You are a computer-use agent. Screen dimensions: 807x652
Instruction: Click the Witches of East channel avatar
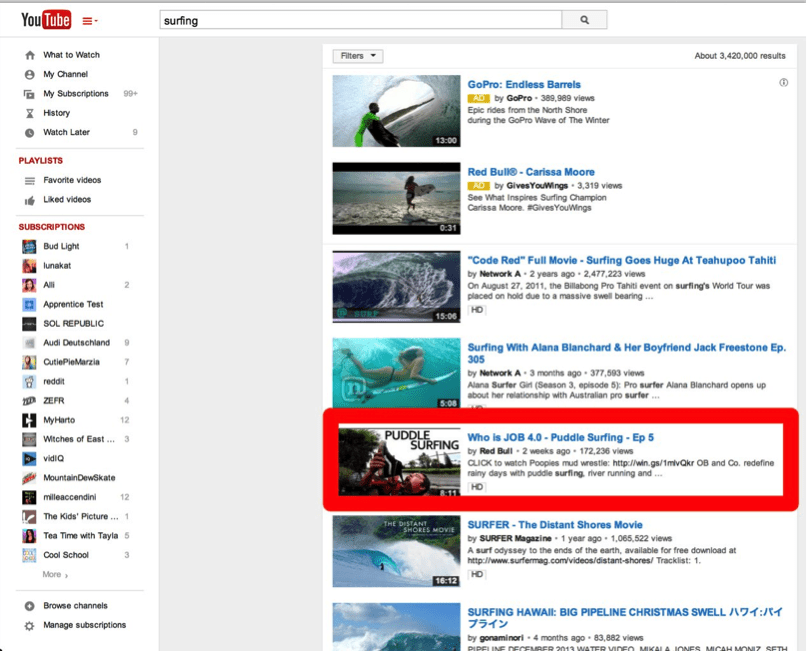[29, 439]
